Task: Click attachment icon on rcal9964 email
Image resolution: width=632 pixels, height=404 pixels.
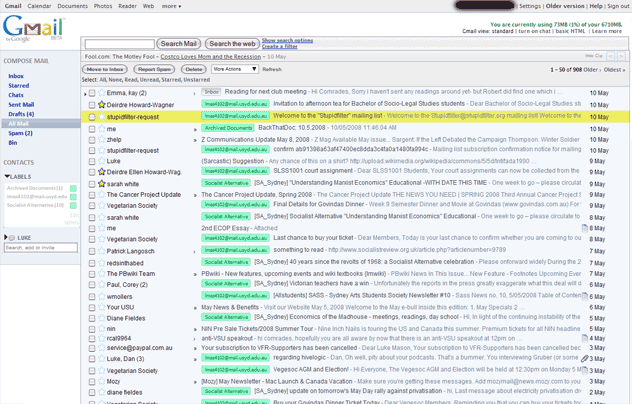Action: click(x=584, y=338)
